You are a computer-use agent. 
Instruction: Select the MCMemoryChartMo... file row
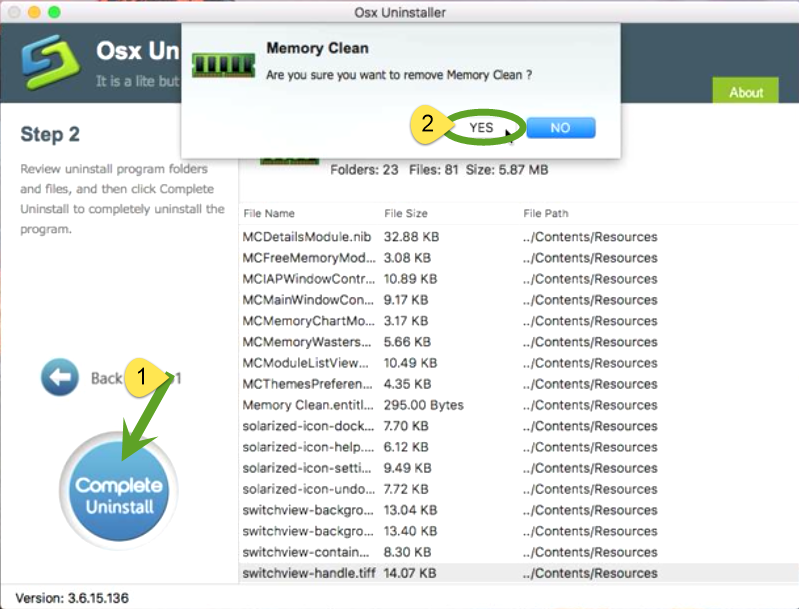519,321
